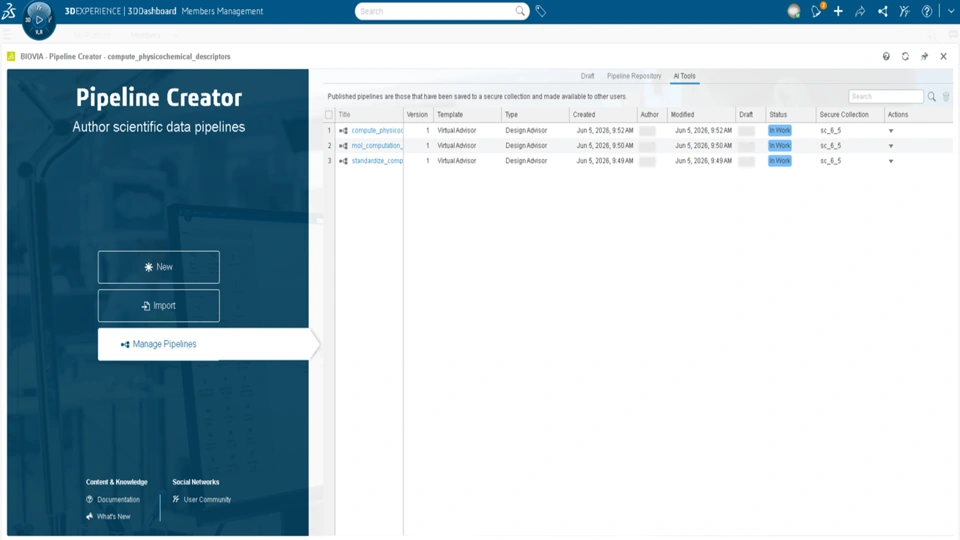The image size is (960, 540).
Task: Open the standardize_comp pipeline link
Action: click(377, 161)
